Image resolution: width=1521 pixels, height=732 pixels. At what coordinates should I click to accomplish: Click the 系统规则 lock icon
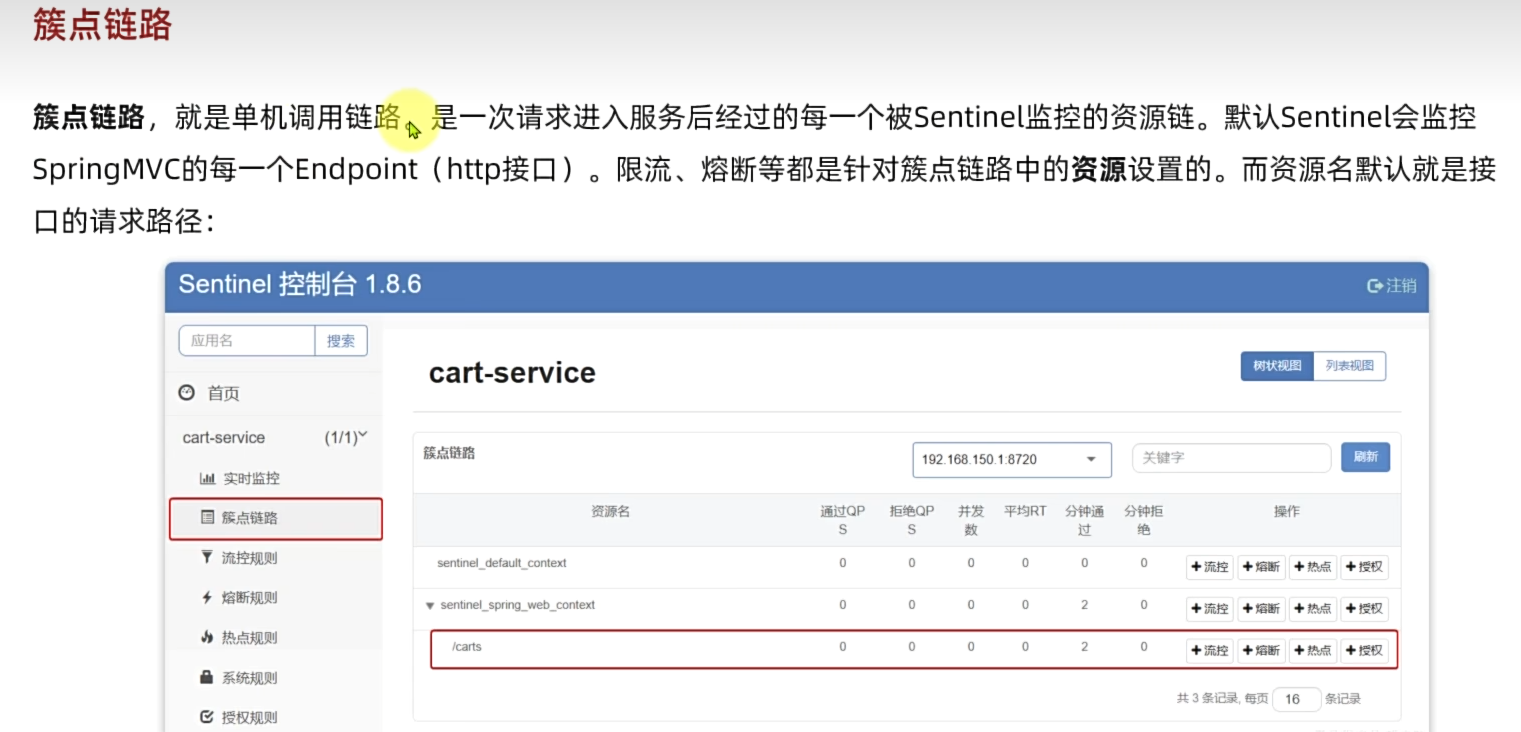coord(207,677)
